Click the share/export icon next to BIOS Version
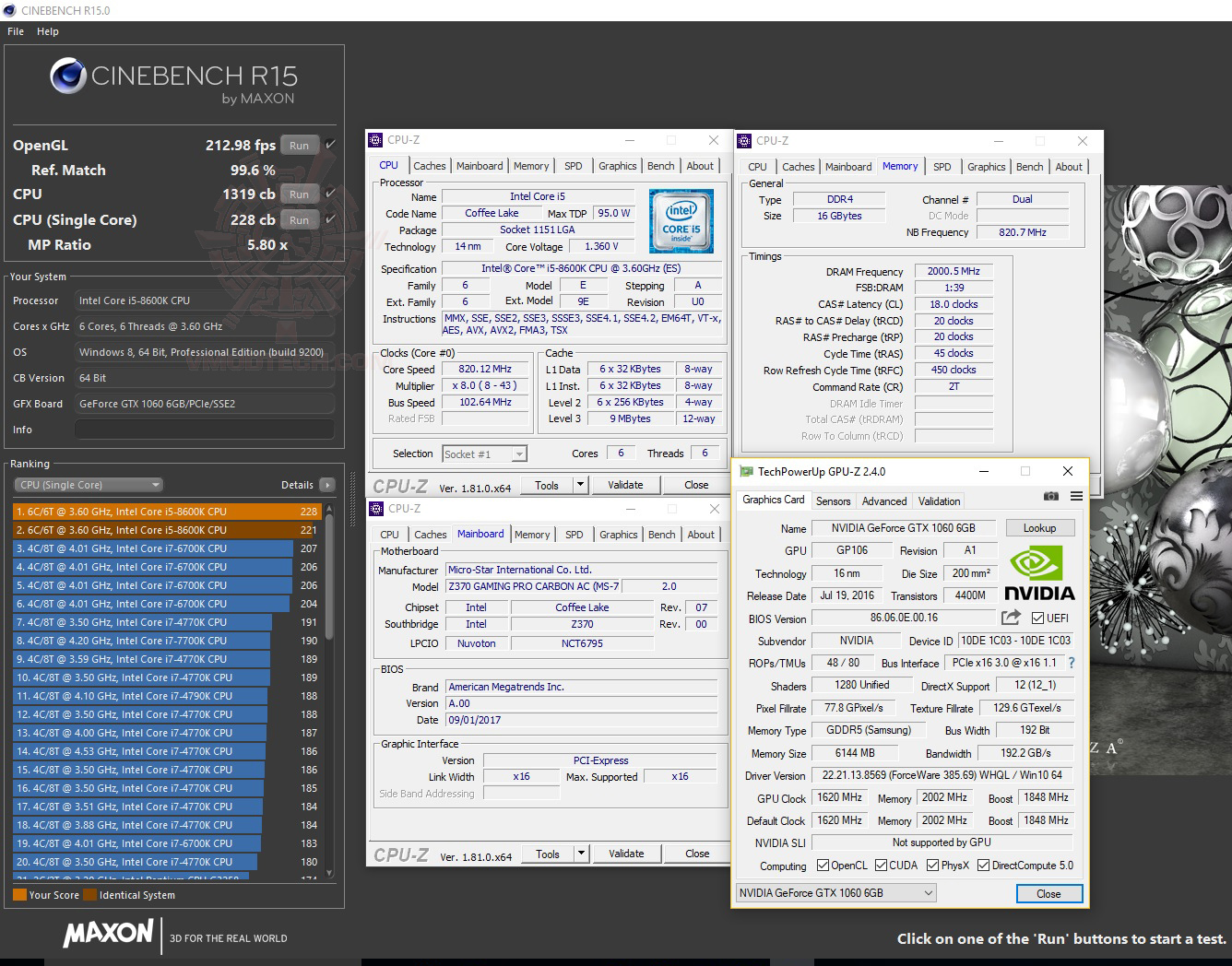Viewport: 1232px width, 966px height. [1011, 618]
